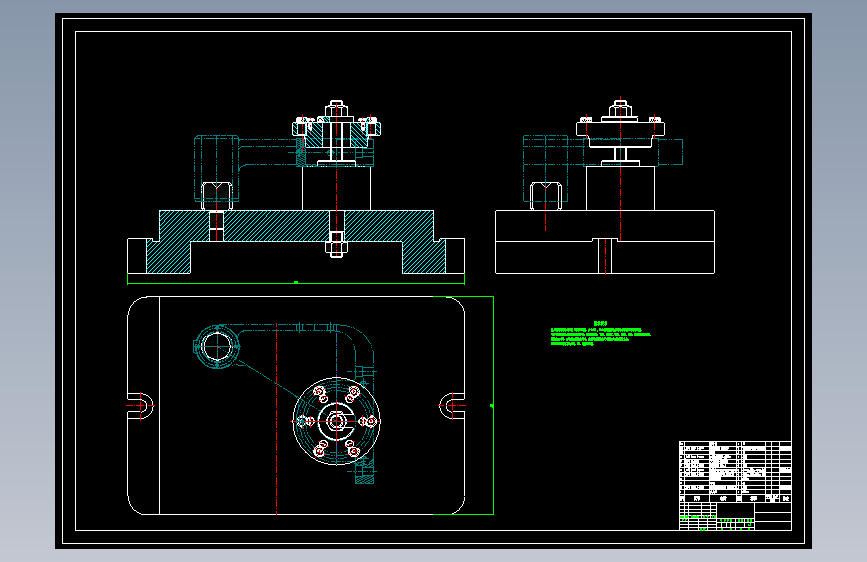
Task: Select the title block table in the drawing corner
Action: click(735, 485)
